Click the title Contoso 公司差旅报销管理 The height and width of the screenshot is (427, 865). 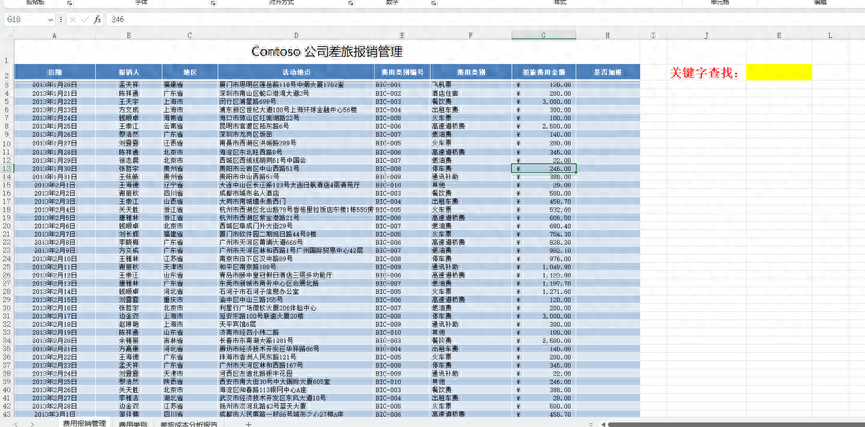tap(327, 52)
